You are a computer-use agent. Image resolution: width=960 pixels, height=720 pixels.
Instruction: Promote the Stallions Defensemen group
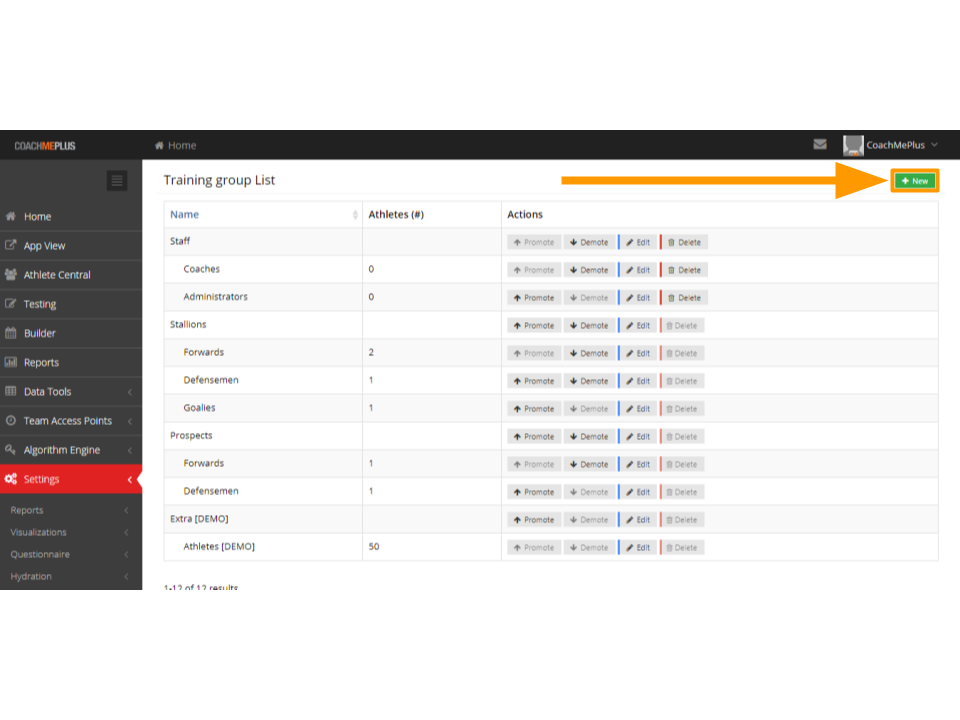(534, 381)
